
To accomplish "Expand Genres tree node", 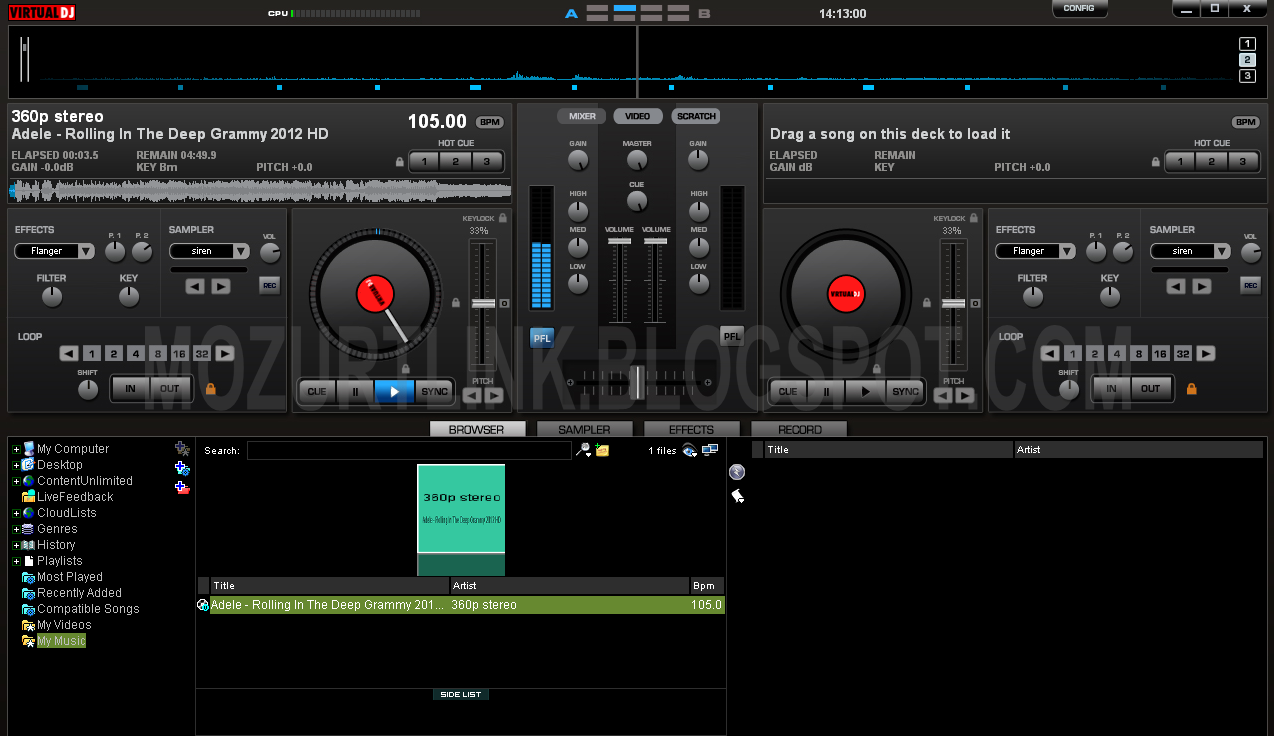I will [x=16, y=529].
